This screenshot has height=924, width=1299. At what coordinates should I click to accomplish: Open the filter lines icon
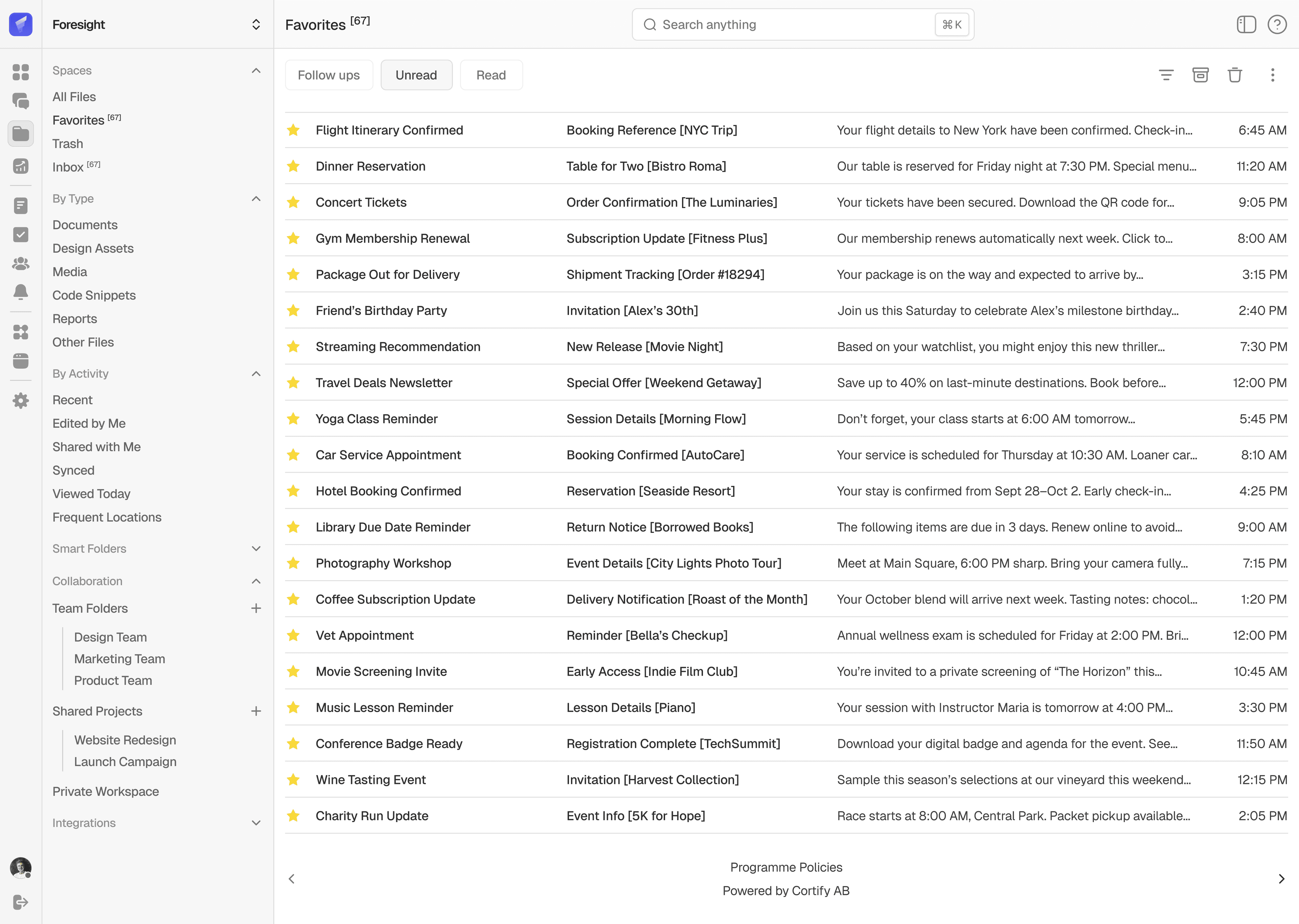pyautogui.click(x=1166, y=75)
